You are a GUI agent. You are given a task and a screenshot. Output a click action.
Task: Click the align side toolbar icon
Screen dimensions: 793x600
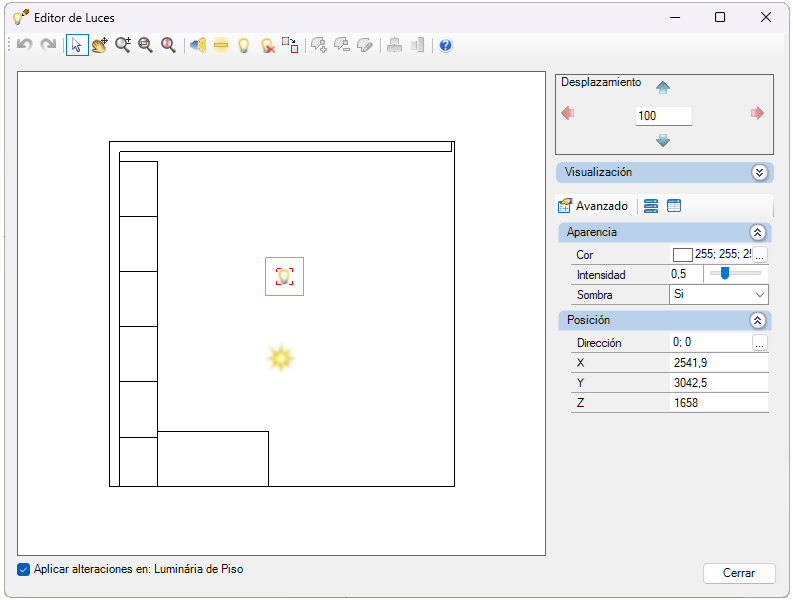417,45
